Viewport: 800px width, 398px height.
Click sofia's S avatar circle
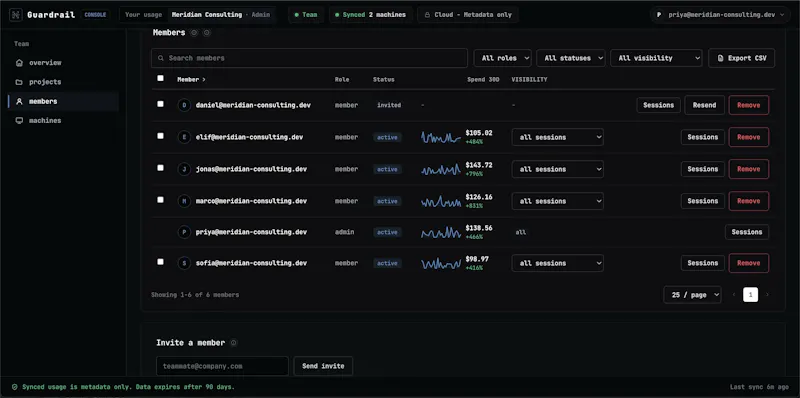tap(184, 263)
